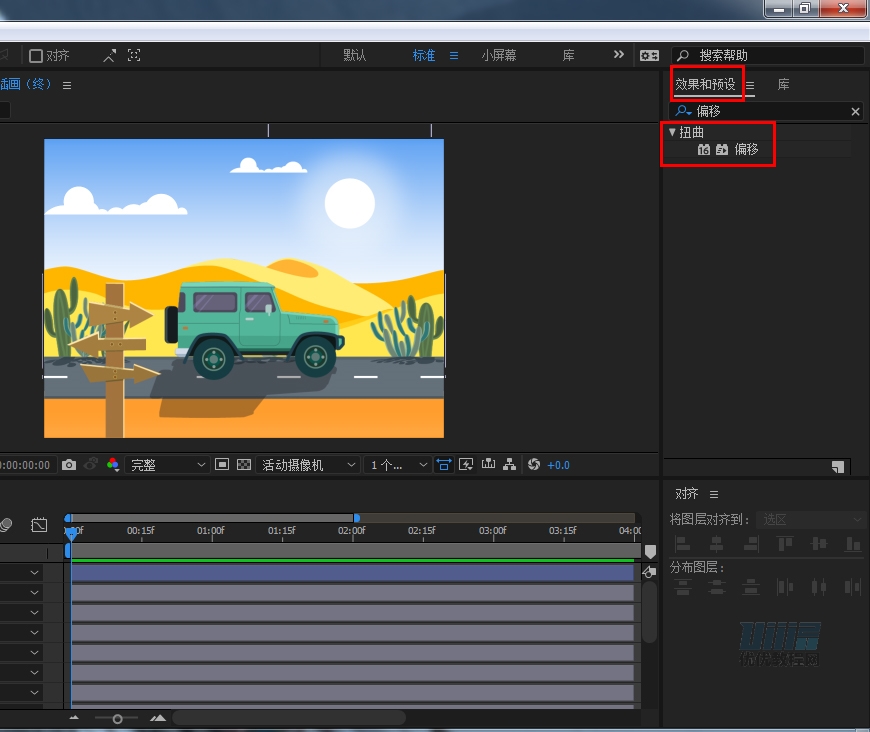Switch to the 小屏幕 workspace
This screenshot has height=732, width=870.
pos(499,55)
